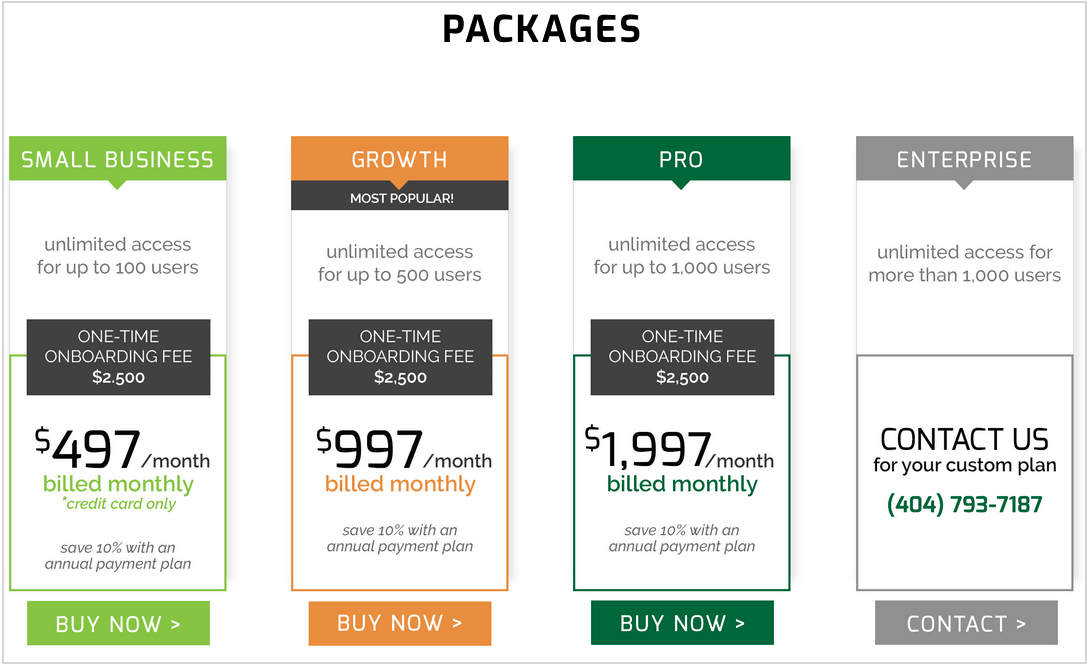Select the Enterprise package header
Screen dimensions: 1087x664
[x=964, y=159]
